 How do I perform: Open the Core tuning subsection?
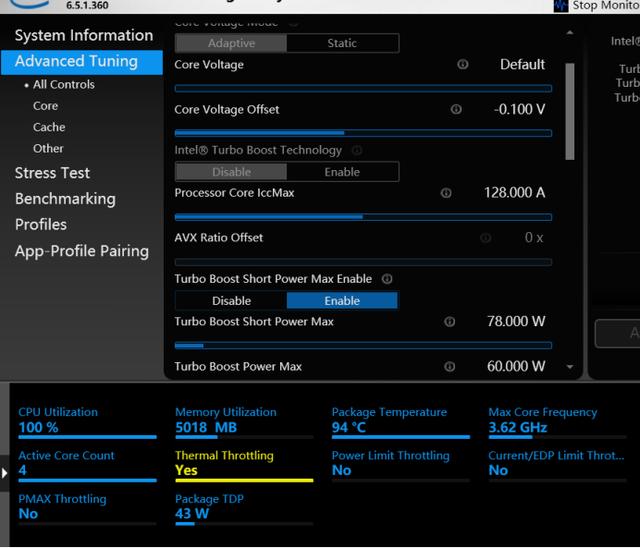tap(45, 106)
